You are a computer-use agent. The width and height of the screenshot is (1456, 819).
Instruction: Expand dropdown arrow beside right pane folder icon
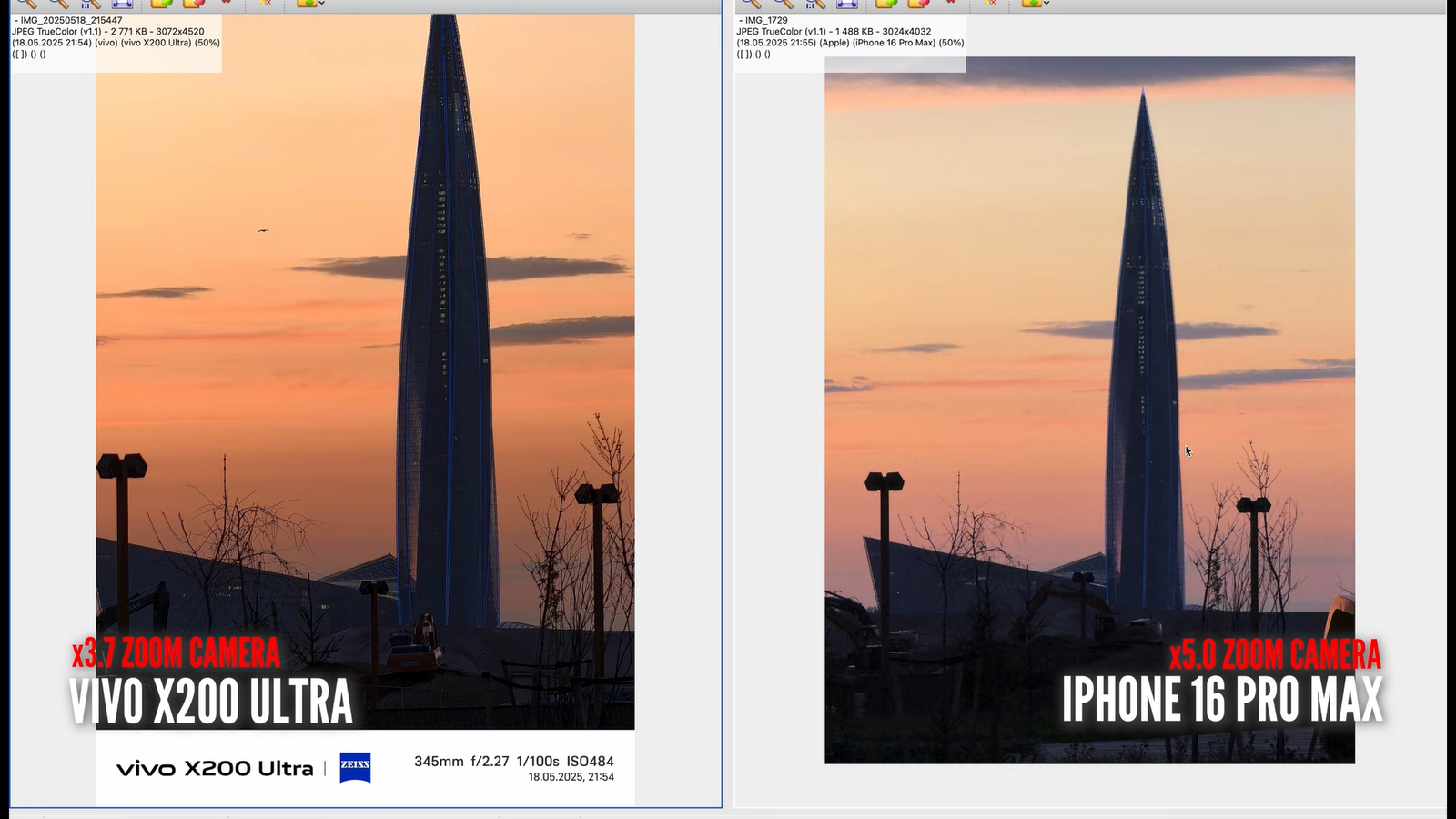(1046, 4)
